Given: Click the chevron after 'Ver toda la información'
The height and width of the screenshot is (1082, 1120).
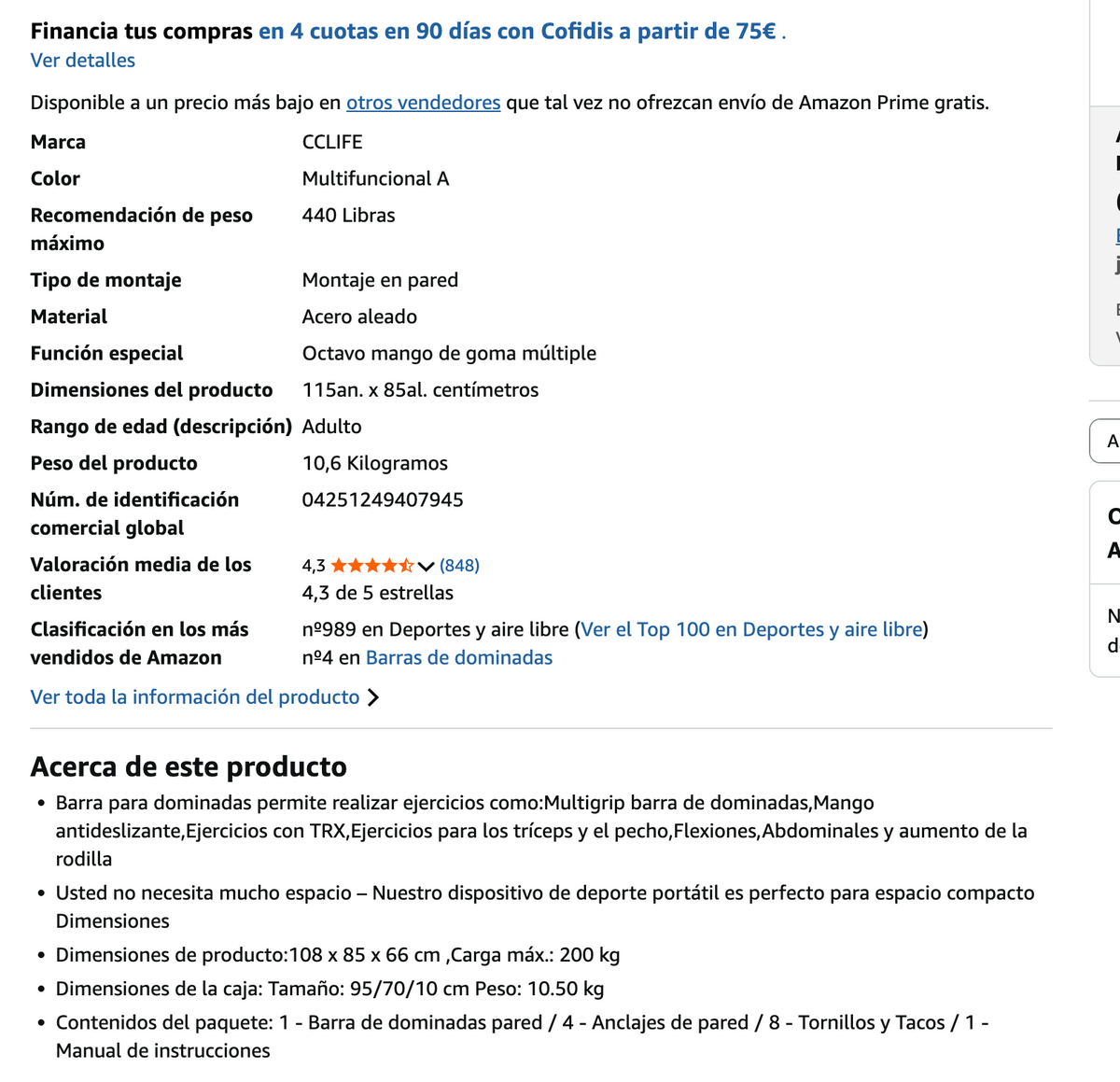Looking at the screenshot, I should click(372, 697).
